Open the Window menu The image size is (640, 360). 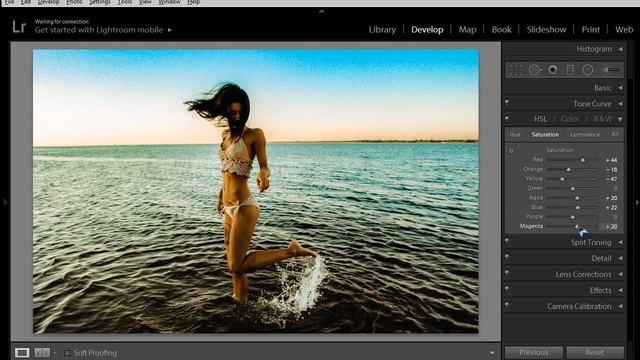pyautogui.click(x=169, y=2)
